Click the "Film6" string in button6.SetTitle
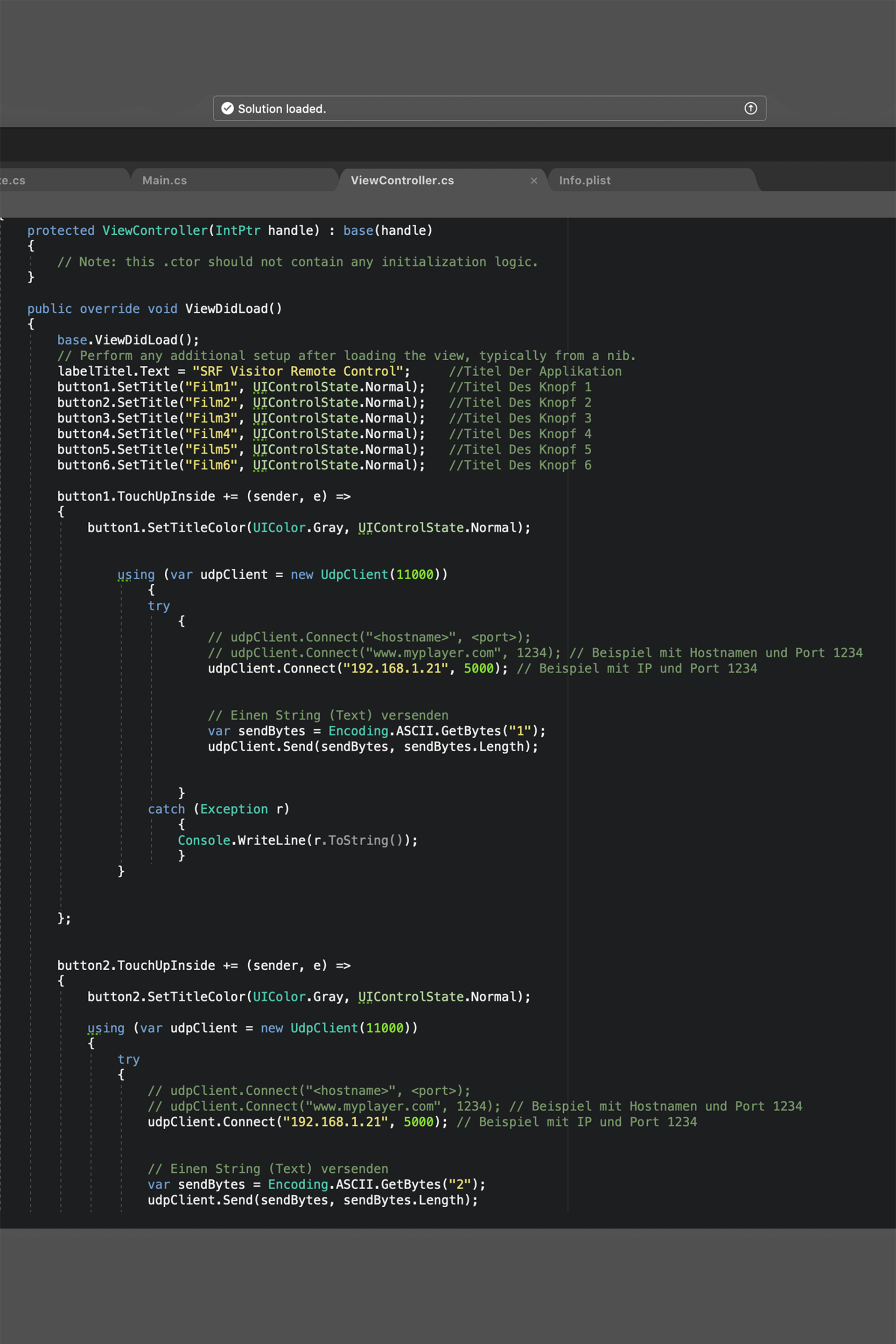This screenshot has width=896, height=1344. [x=211, y=465]
